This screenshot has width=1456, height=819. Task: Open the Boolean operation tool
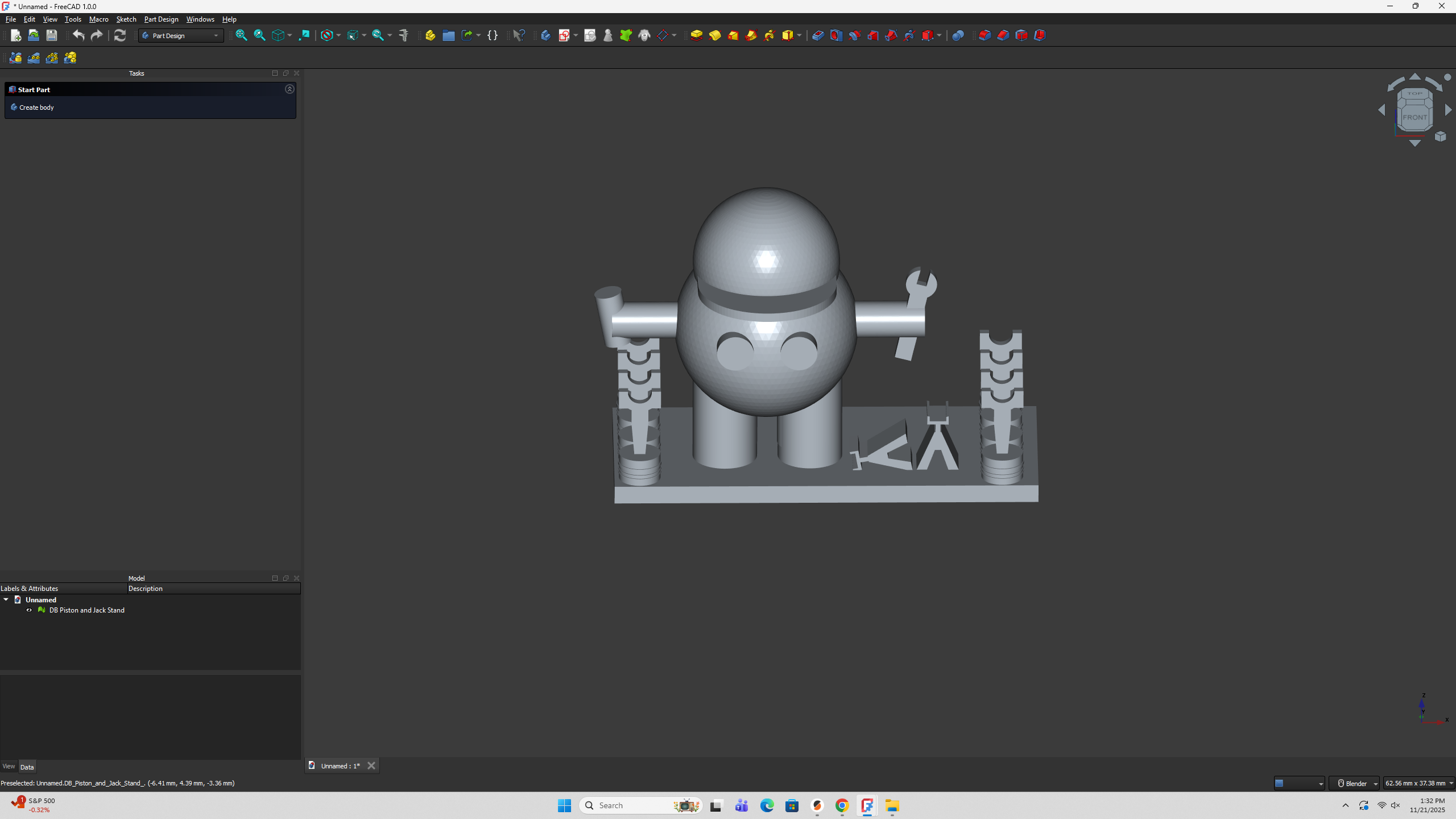pyautogui.click(x=958, y=35)
